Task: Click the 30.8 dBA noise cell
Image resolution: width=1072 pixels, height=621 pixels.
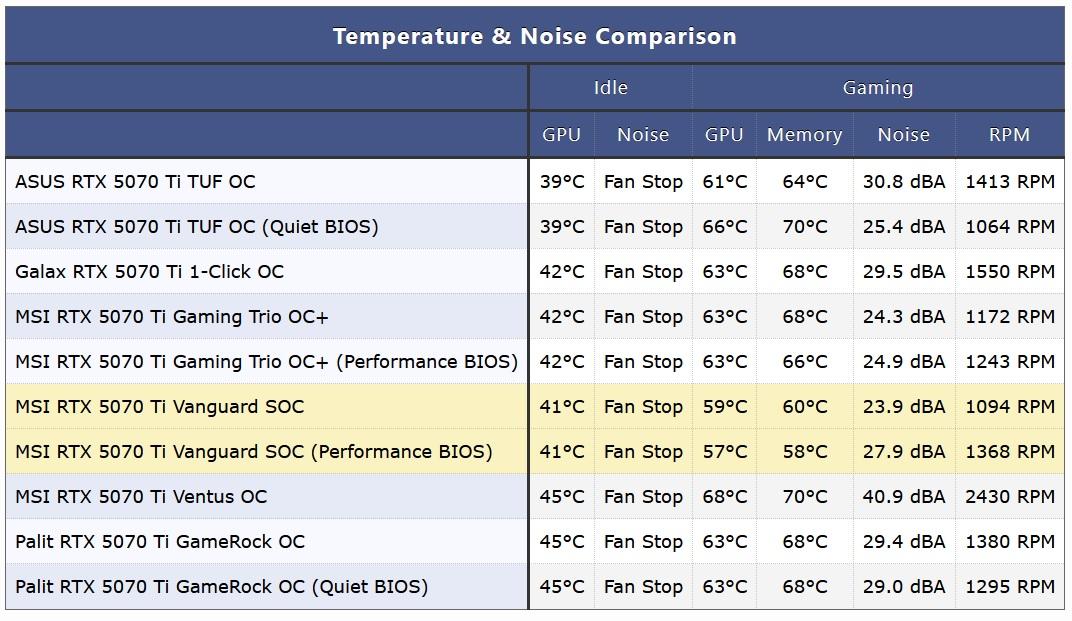Action: (903, 182)
